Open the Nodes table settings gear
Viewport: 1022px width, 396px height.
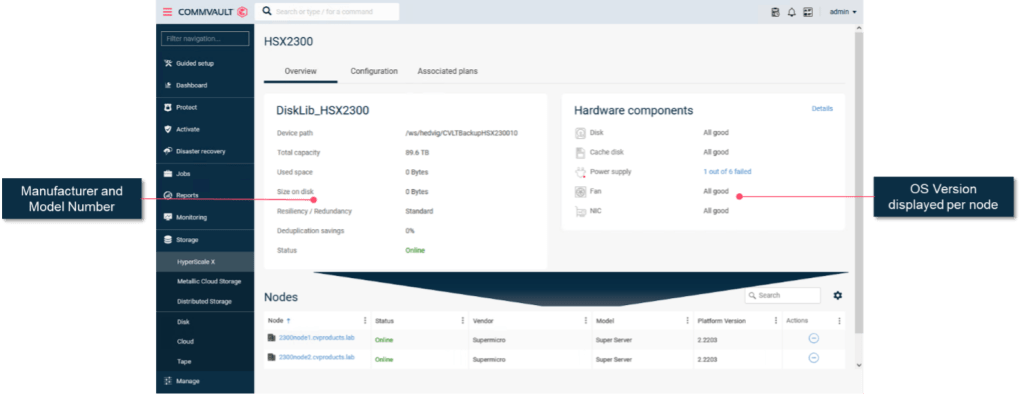[x=838, y=296]
